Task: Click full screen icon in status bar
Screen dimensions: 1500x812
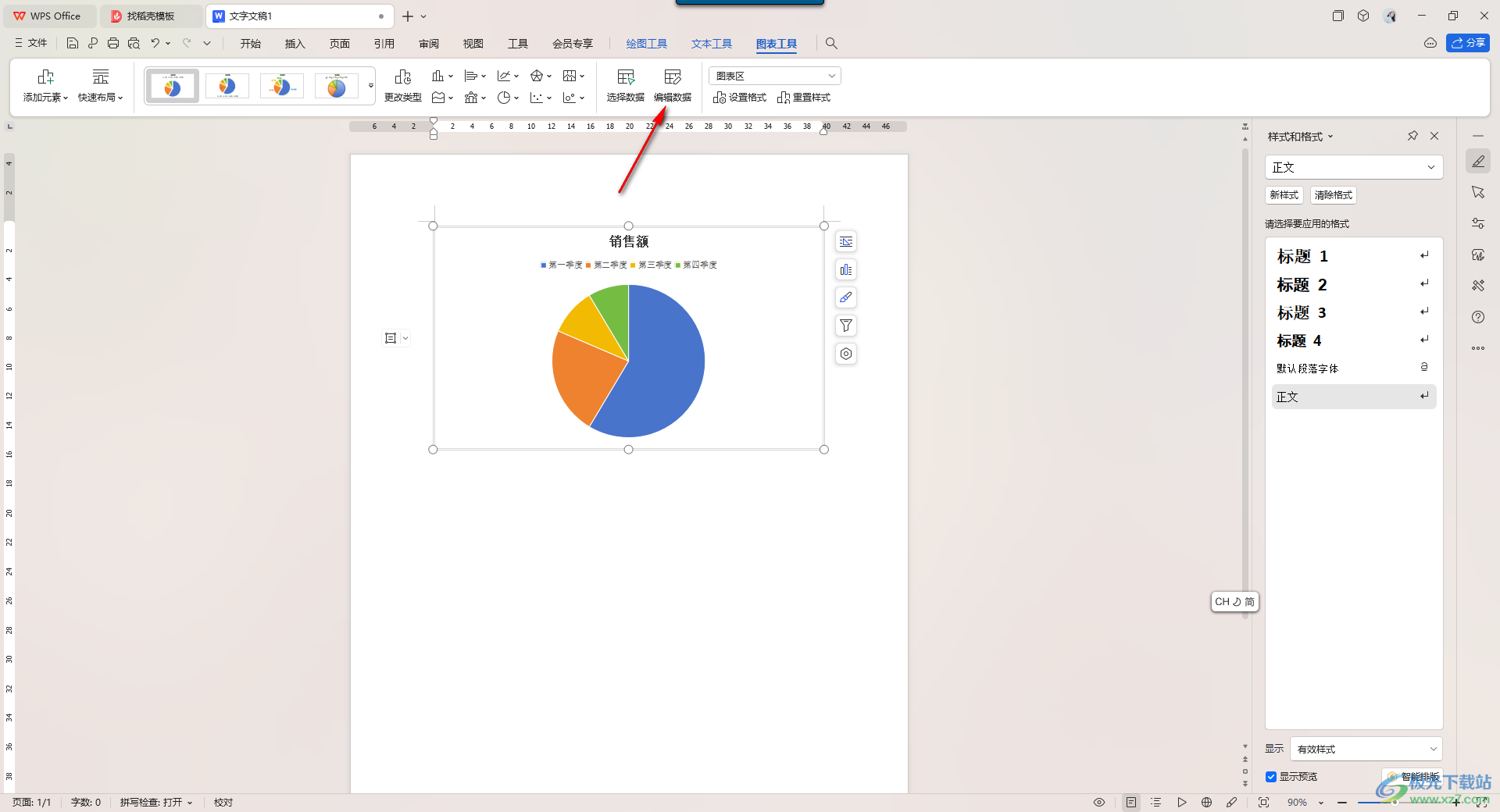Action: tap(1482, 803)
